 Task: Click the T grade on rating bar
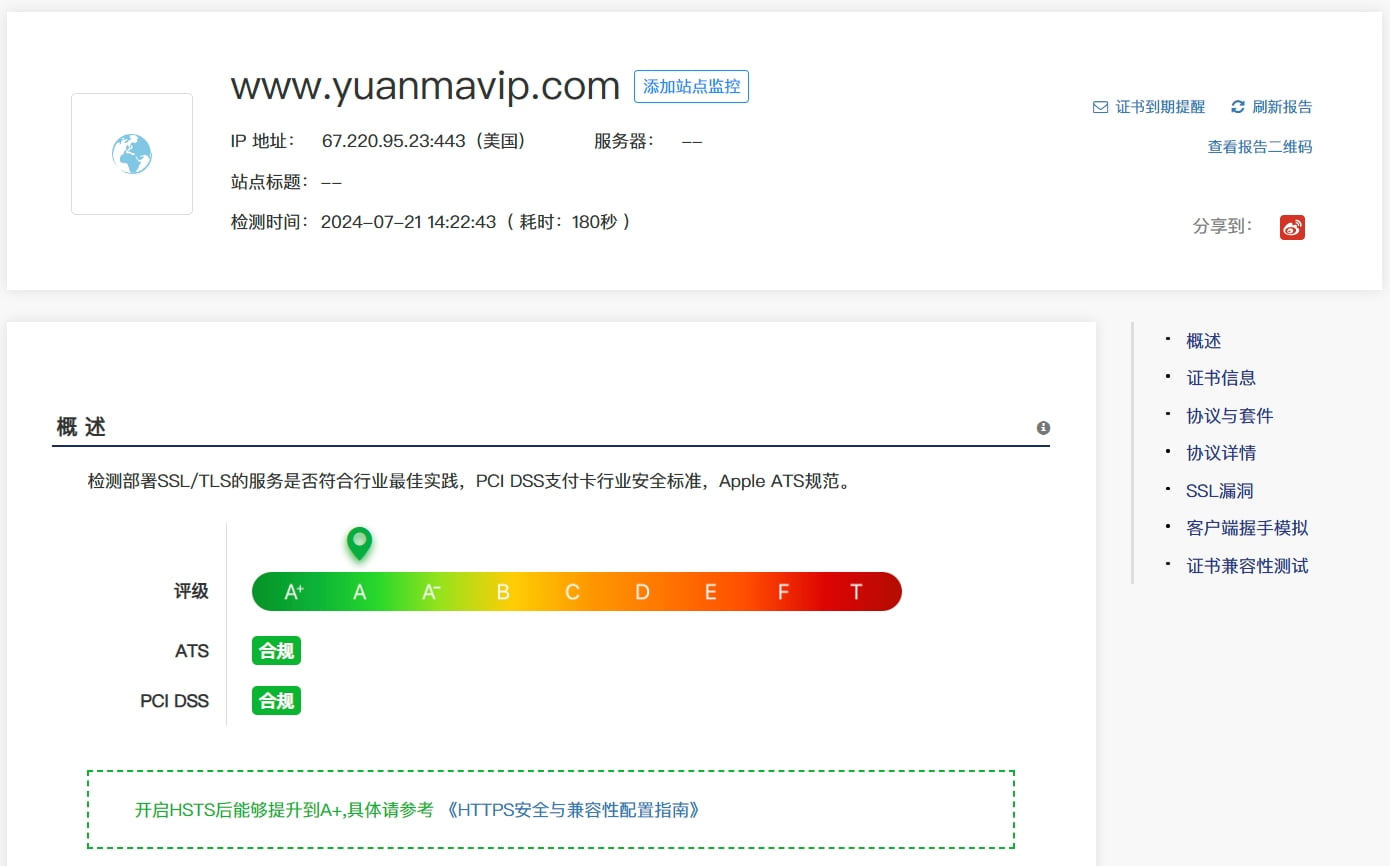pos(856,592)
